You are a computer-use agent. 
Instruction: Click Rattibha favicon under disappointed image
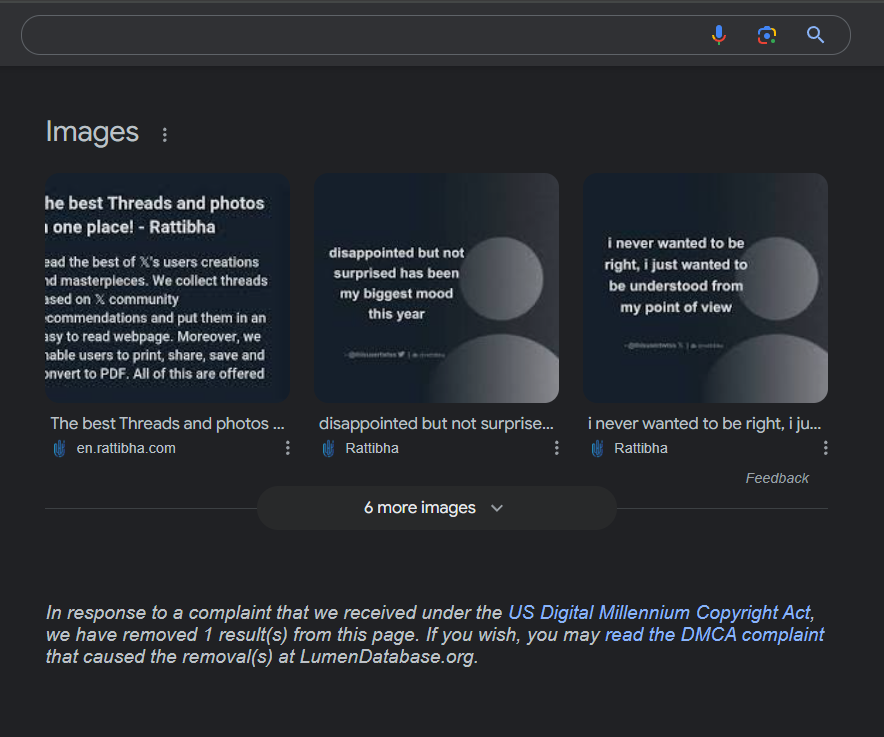pyautogui.click(x=328, y=448)
